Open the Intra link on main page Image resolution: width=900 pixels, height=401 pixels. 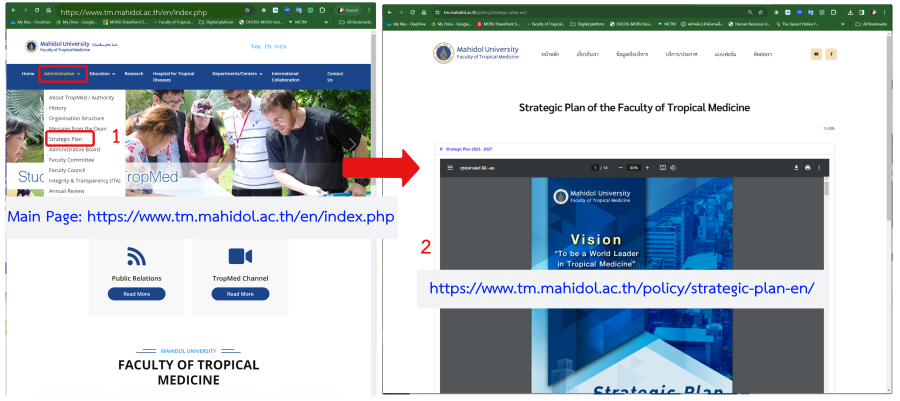(280, 46)
